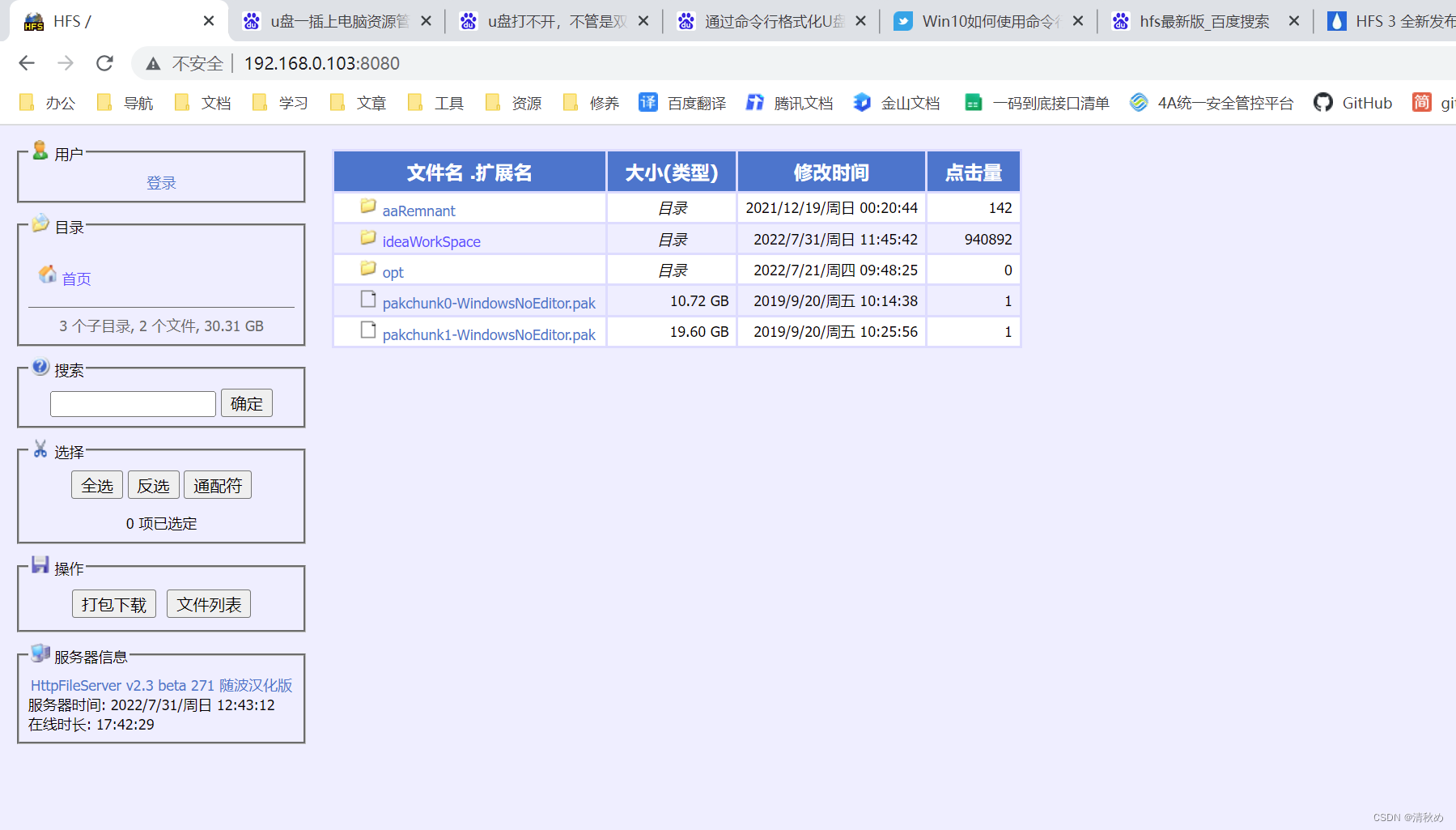This screenshot has width=1456, height=830.
Task: Click inside the 搜索 search input field
Action: click(132, 402)
